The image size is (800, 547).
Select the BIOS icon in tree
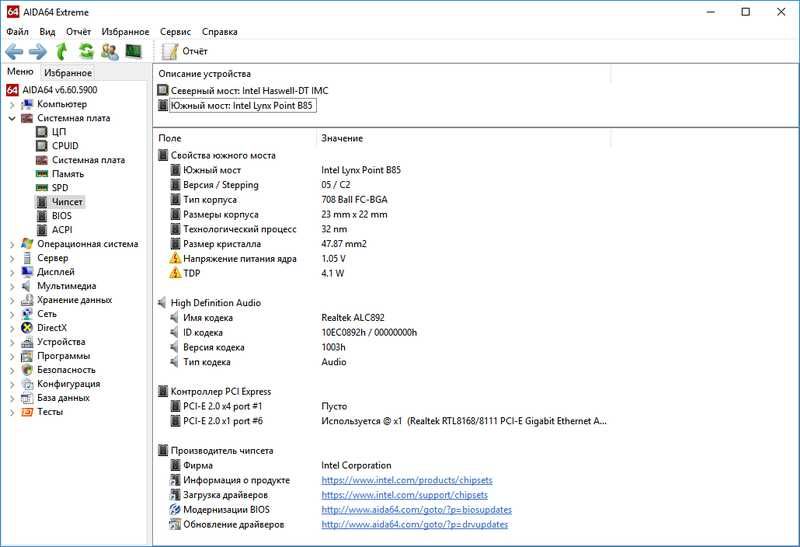(42, 216)
